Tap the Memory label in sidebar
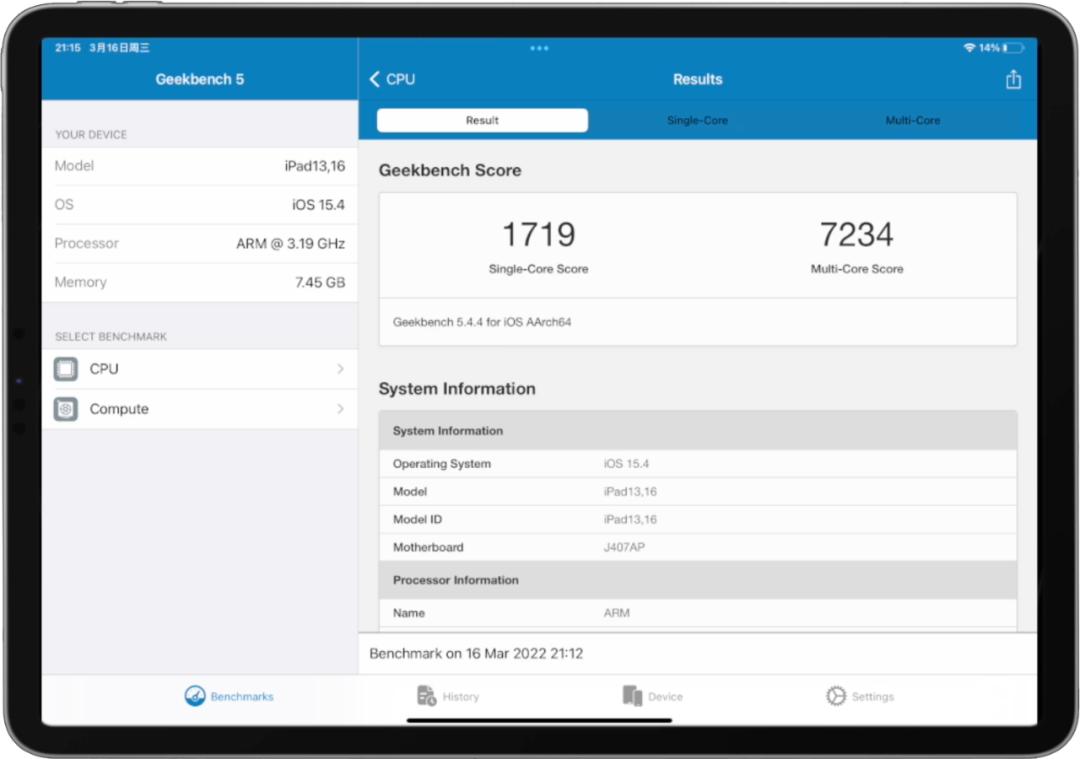Viewport: 1080px width, 759px height. [x=81, y=282]
